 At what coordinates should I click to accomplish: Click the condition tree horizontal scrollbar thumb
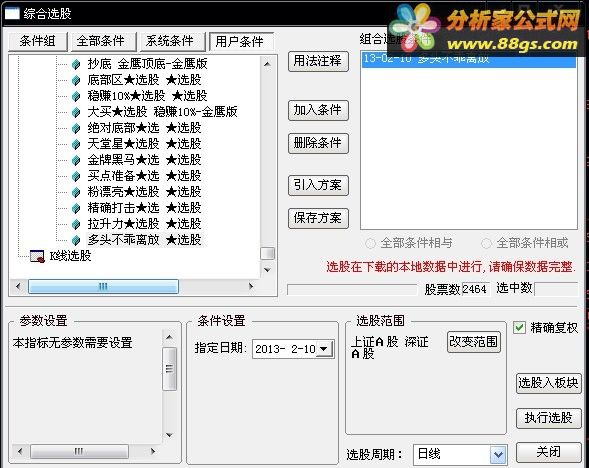(x=103, y=287)
